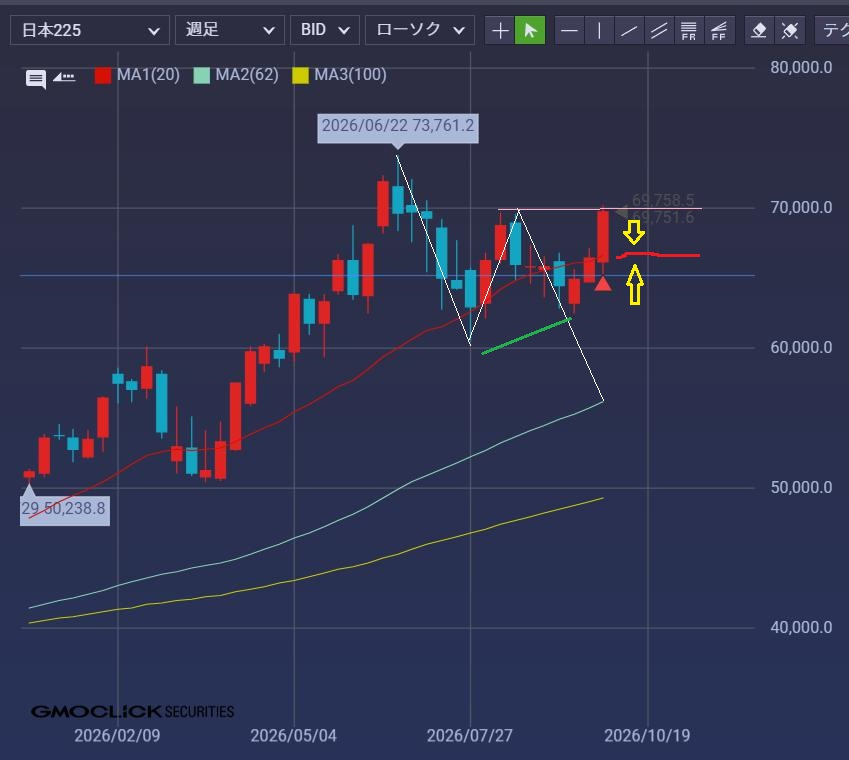Viewport: 849px width, 760px height.
Task: Open the 週足 timeframe dropdown
Action: (230, 30)
